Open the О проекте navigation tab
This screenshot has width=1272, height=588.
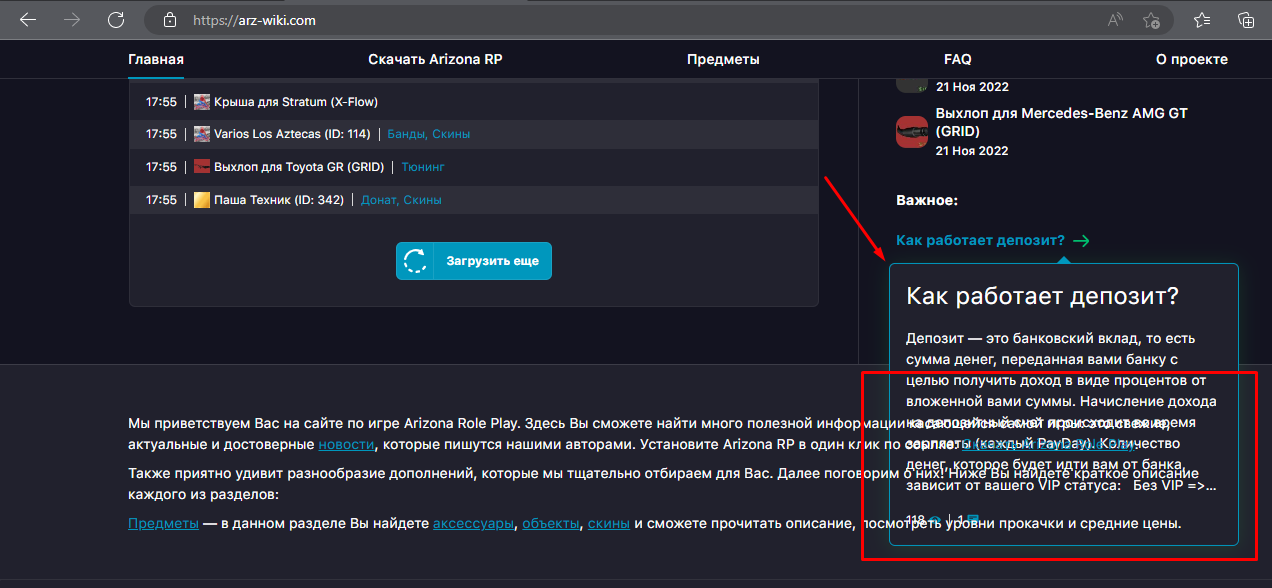[1191, 59]
